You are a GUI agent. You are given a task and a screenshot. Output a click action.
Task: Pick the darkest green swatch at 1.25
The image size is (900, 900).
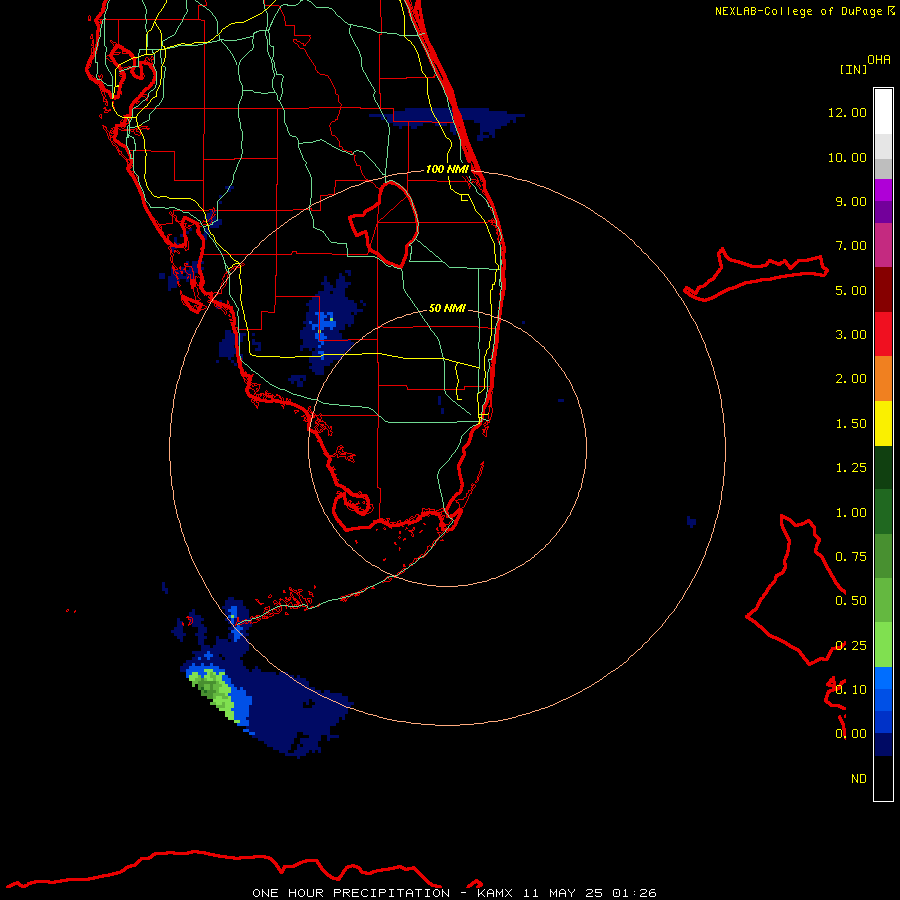click(x=883, y=467)
